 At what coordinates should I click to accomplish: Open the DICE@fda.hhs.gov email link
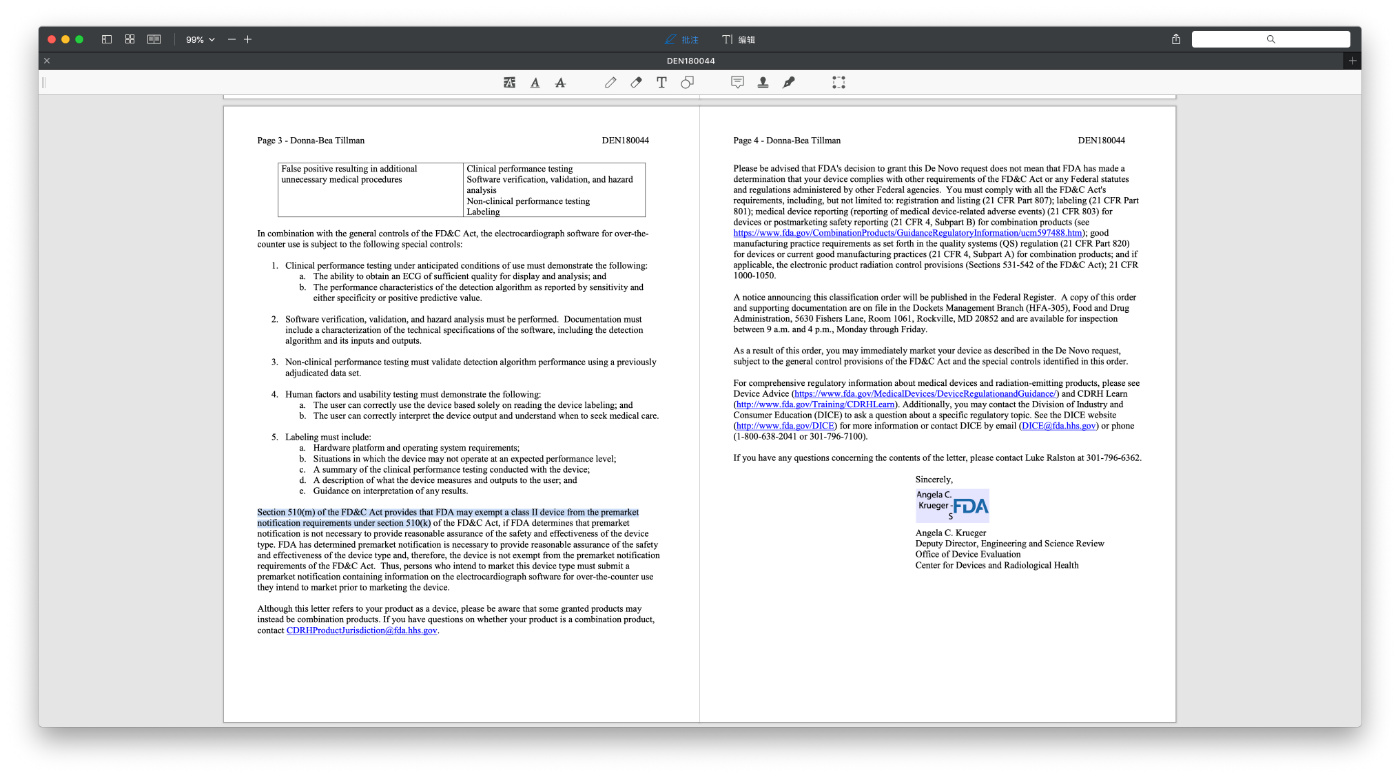tap(1059, 426)
